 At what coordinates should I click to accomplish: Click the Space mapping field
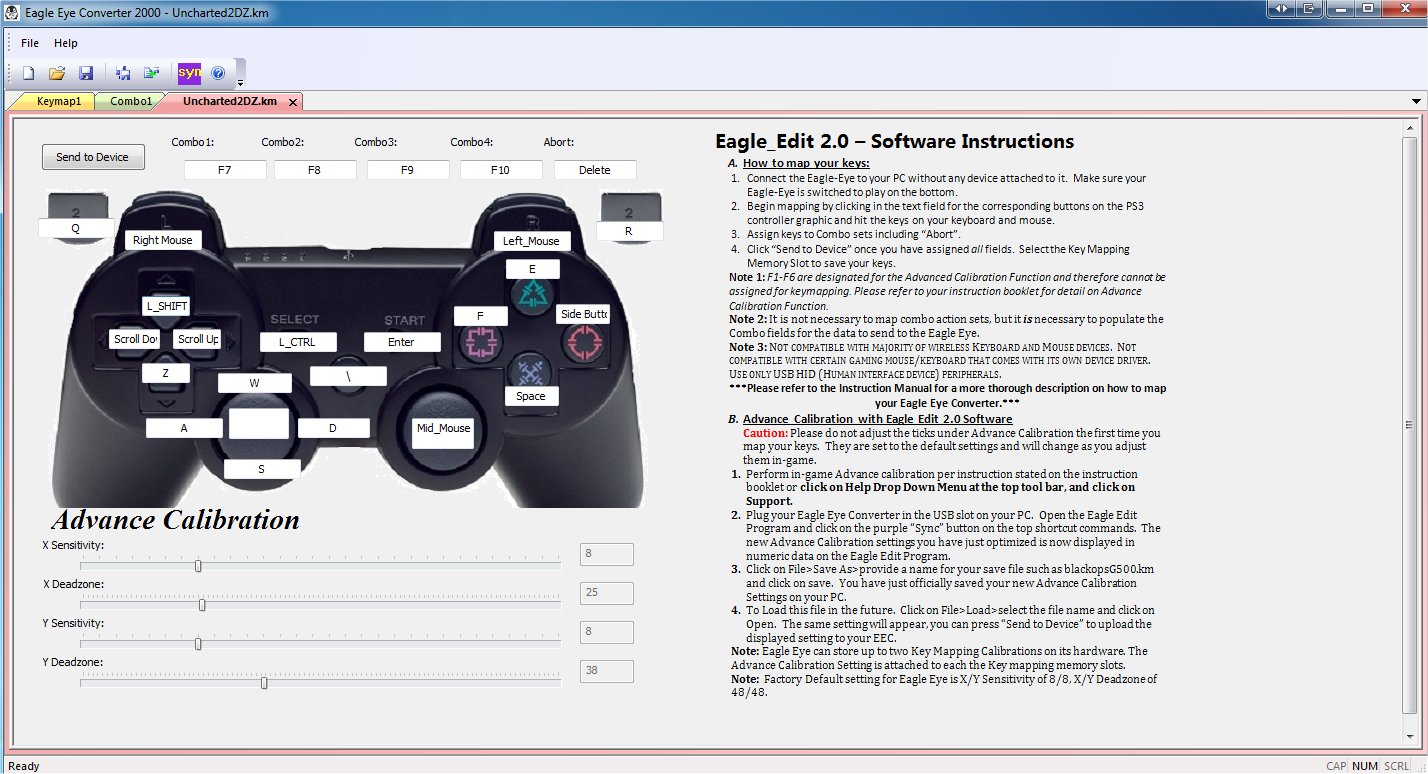531,396
